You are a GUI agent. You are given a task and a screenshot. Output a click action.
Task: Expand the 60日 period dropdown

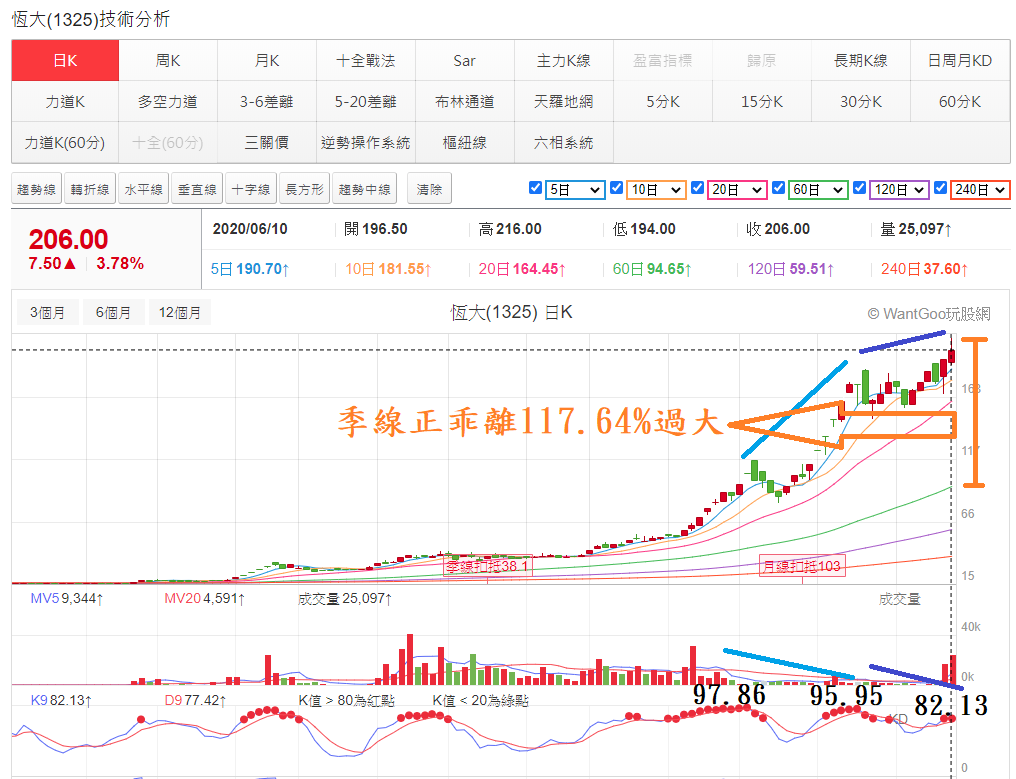click(818, 190)
